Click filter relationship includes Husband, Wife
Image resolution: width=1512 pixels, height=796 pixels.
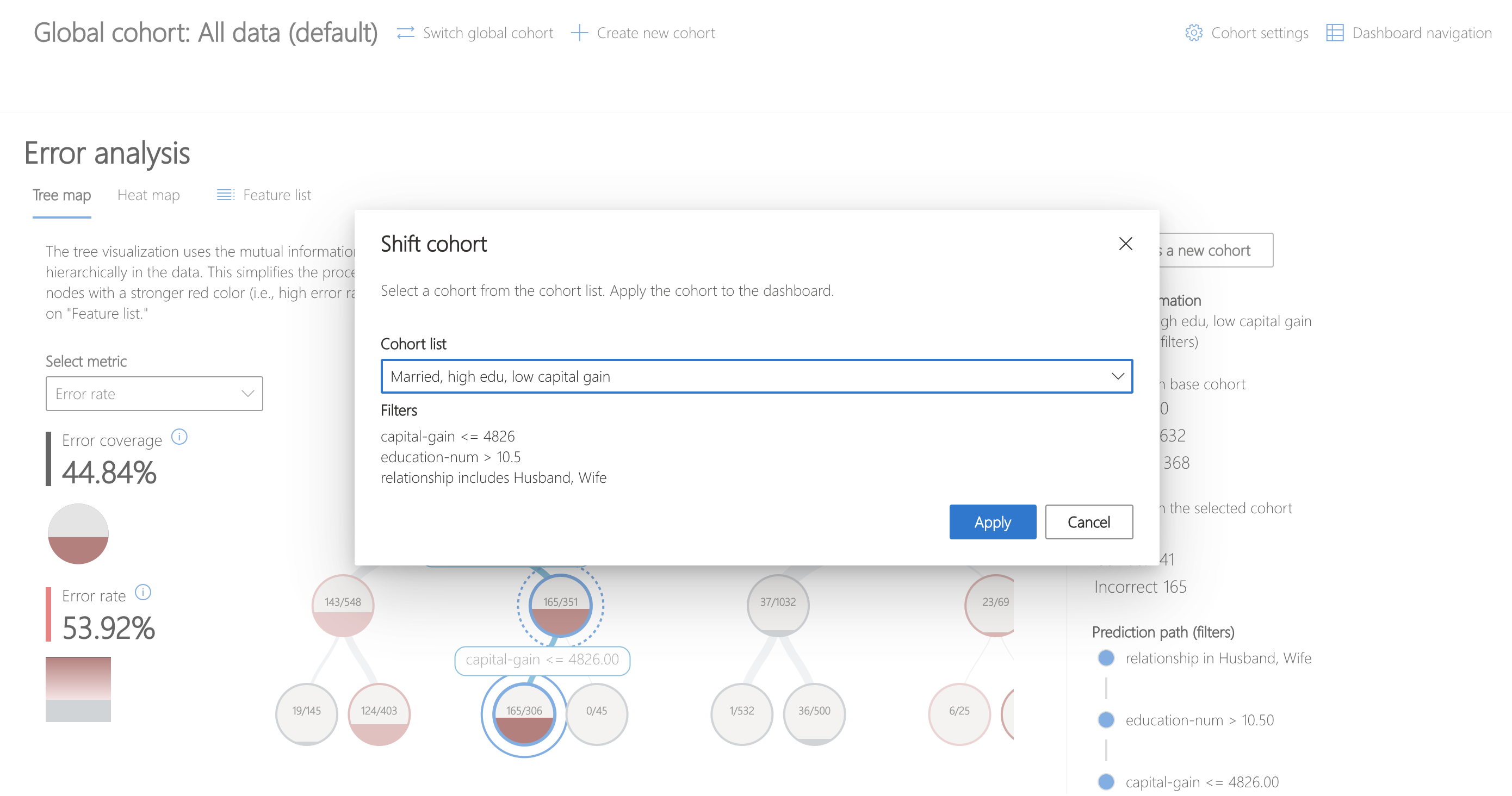494,477
